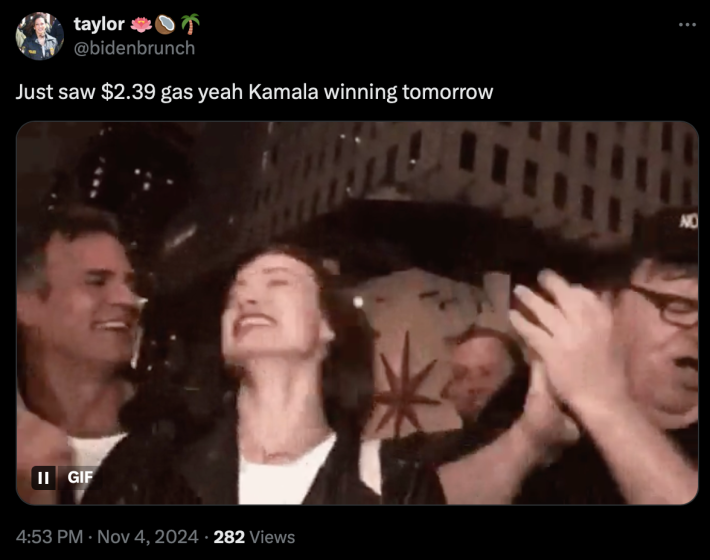Open the 4:53 PM timestamp link
The image size is (710, 560).
click(49, 537)
